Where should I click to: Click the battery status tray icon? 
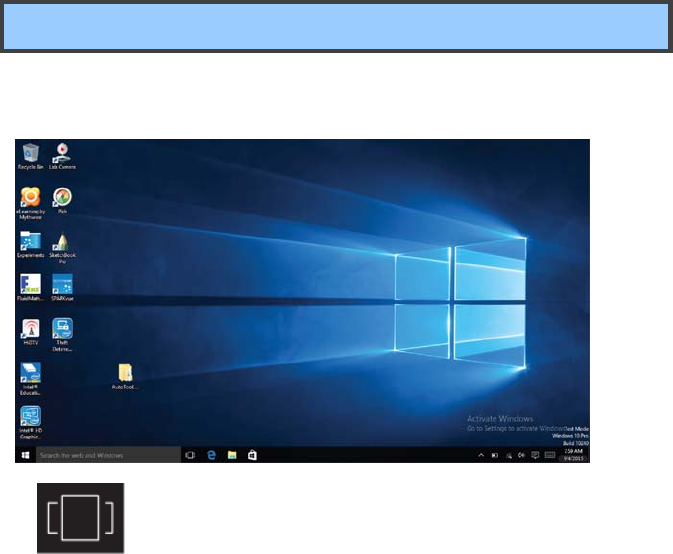click(495, 455)
